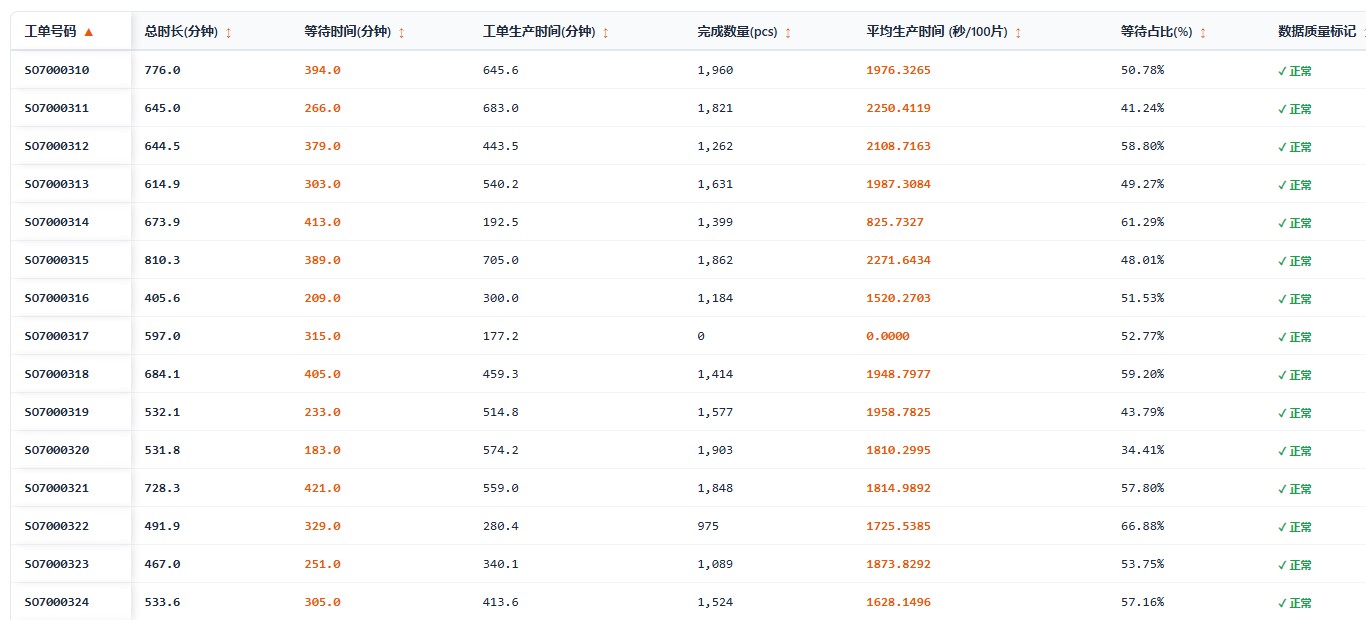The width and height of the screenshot is (1366, 620).
Task: Click the 数据质量标记 column header label
Action: (x=1317, y=32)
